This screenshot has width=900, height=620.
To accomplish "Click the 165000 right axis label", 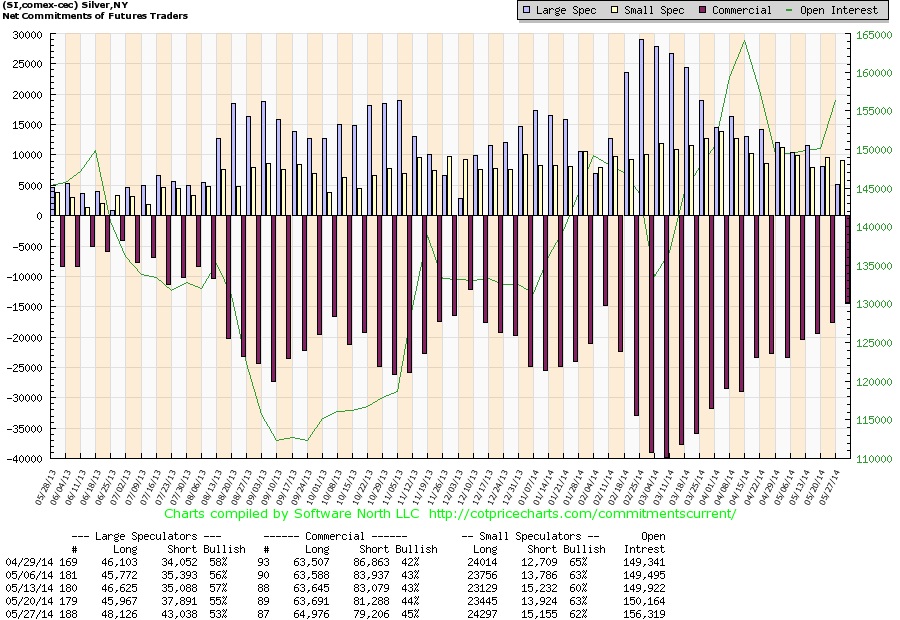I will tap(874, 34).
